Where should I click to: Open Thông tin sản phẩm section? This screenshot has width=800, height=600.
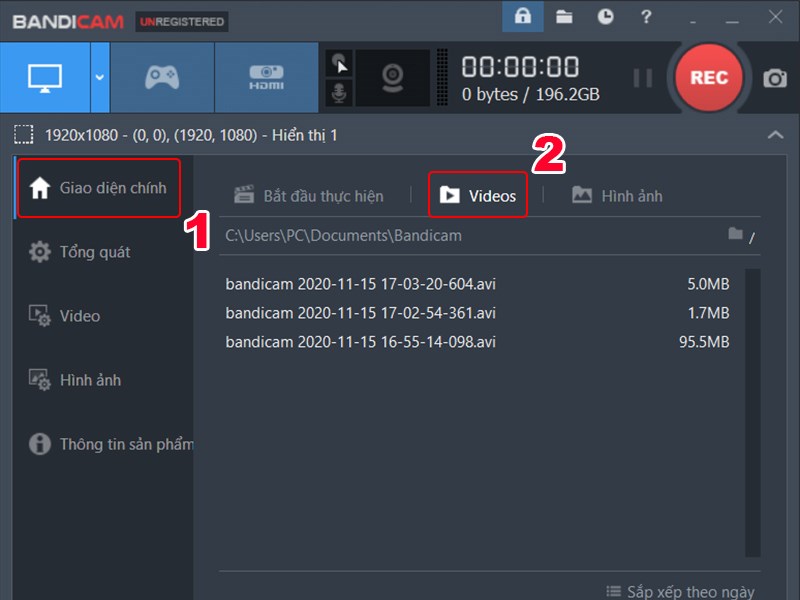(x=111, y=444)
